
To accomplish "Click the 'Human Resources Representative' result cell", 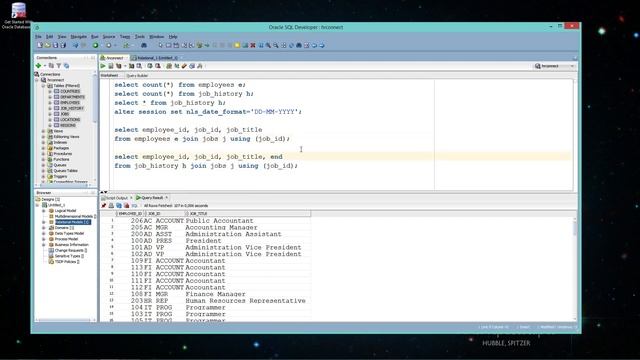I will (245, 301).
